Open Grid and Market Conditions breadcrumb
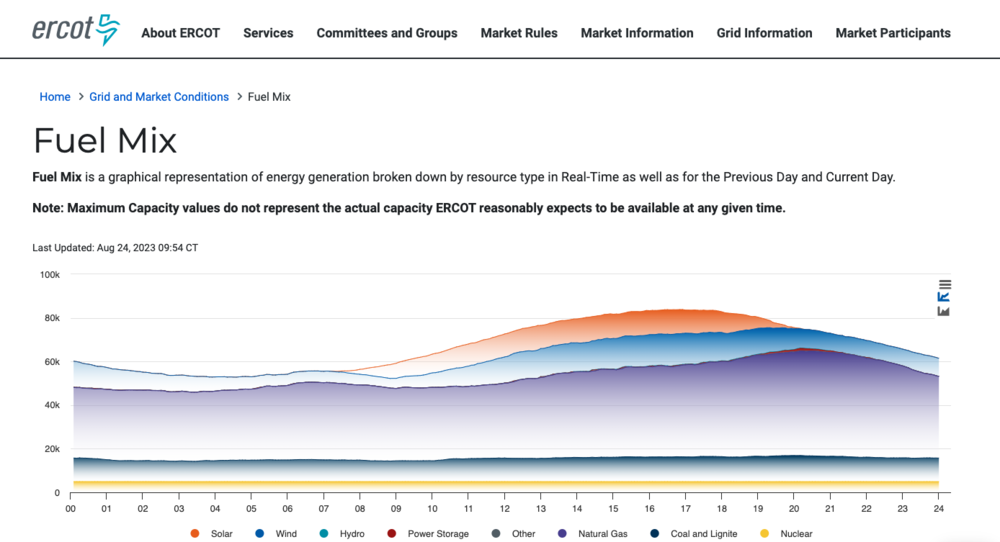1000x542 pixels. [159, 97]
